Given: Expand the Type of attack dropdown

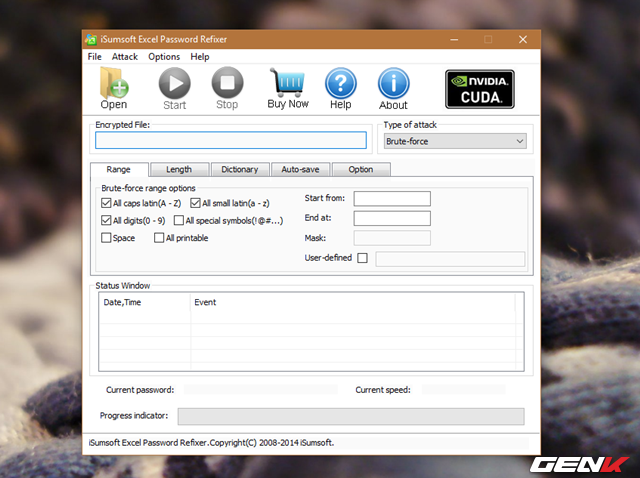Looking at the screenshot, I should 455,141.
